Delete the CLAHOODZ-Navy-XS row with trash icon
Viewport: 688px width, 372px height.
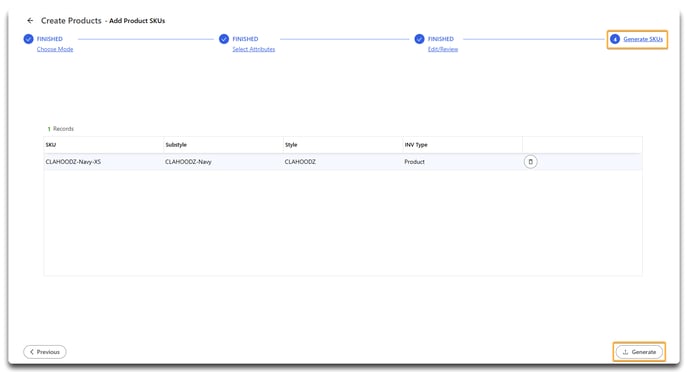click(x=530, y=162)
